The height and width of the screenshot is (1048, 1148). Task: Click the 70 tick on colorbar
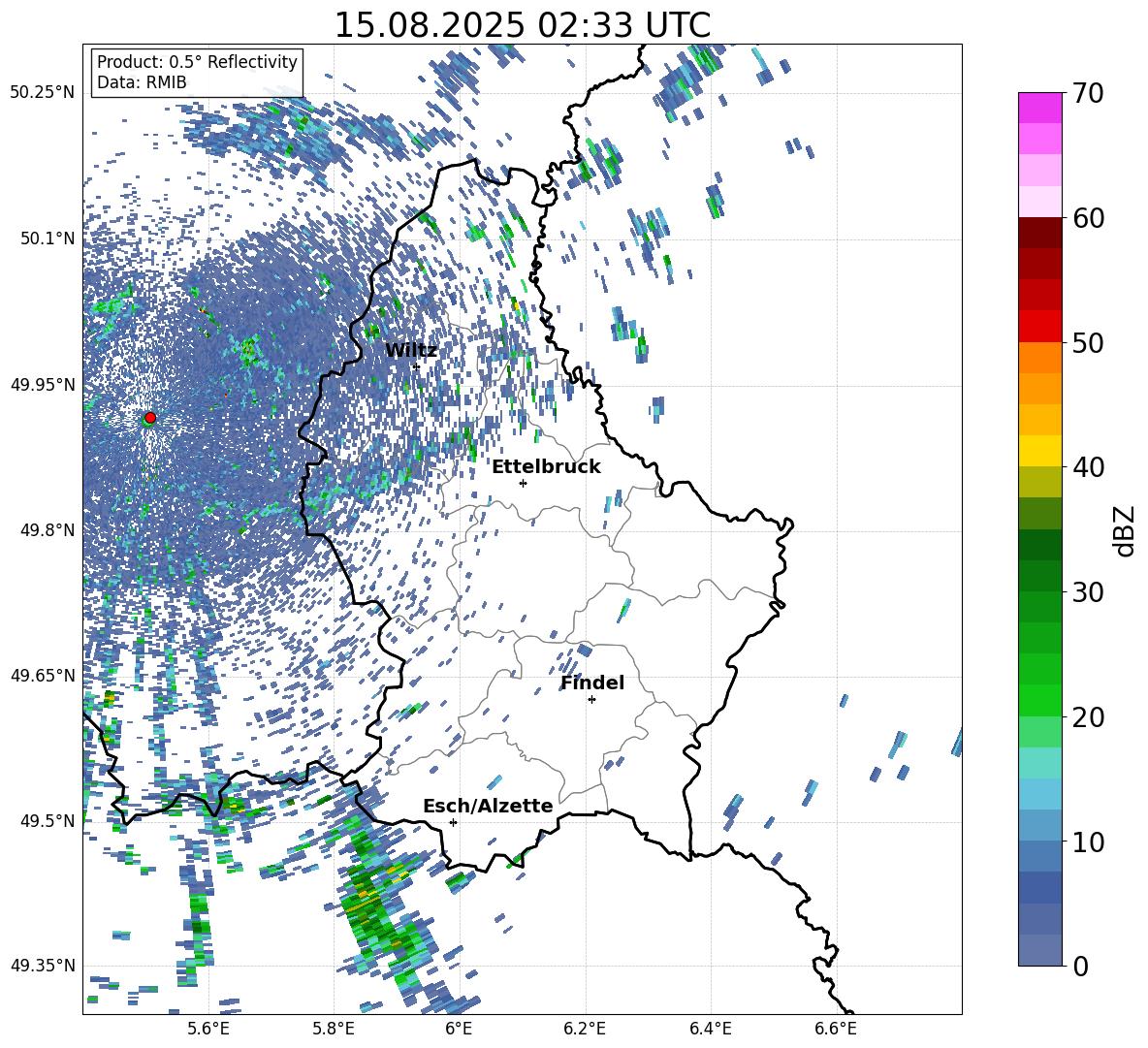1087,94
